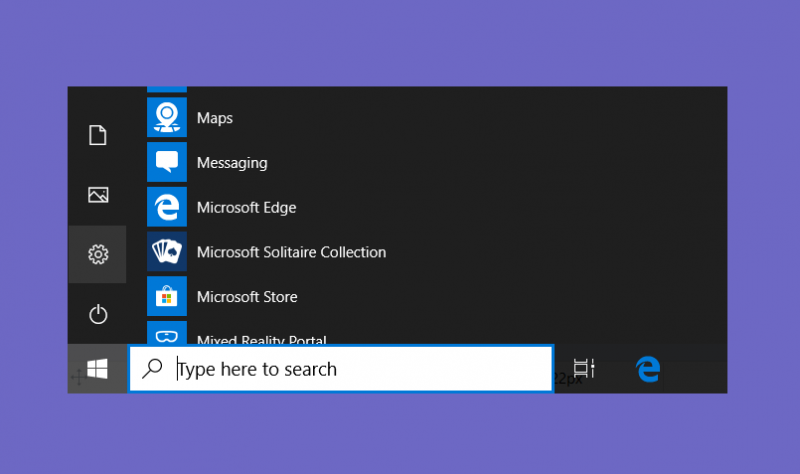
Task: Focus the 'Type here to search' box
Action: (x=341, y=369)
